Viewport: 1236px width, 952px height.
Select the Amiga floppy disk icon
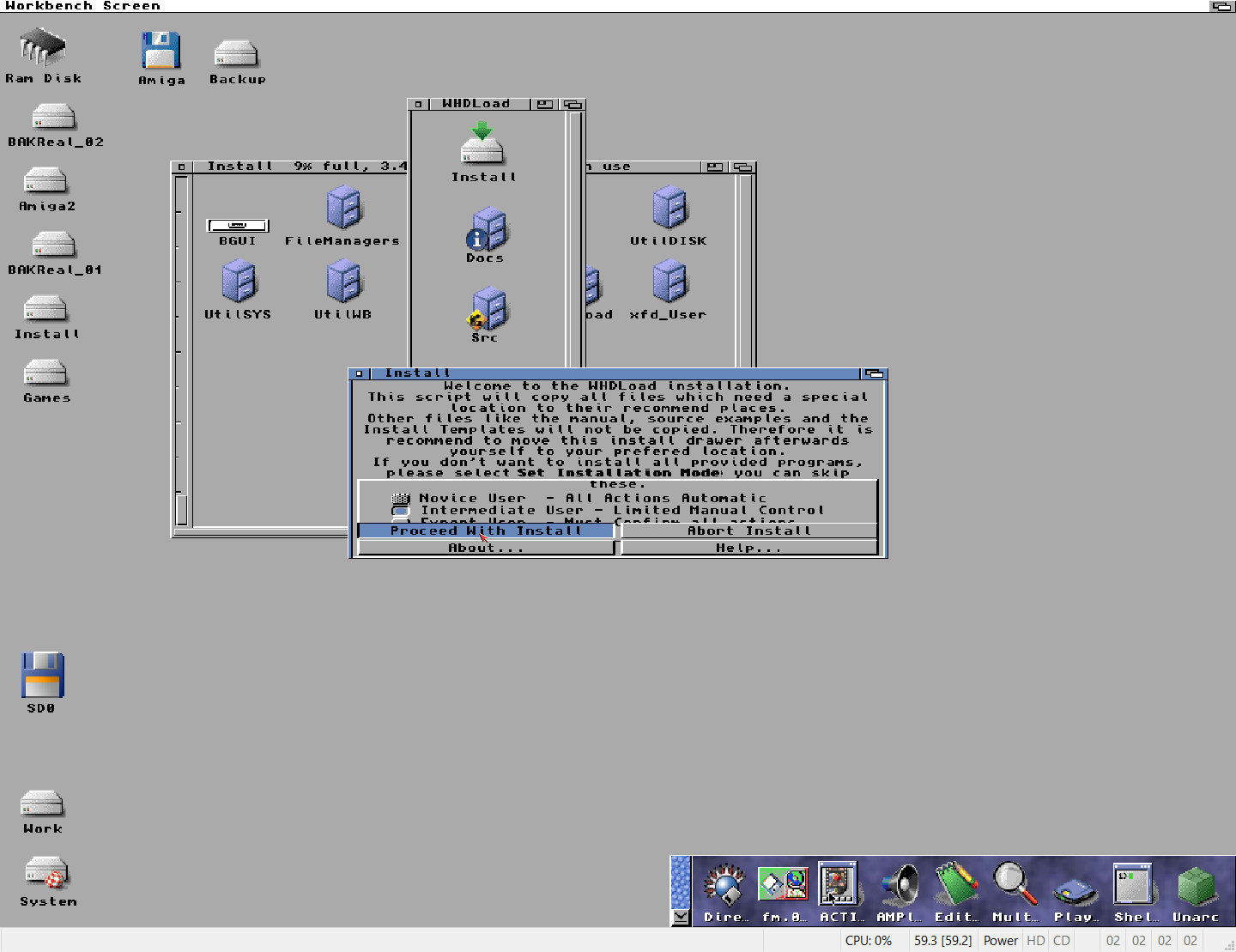161,51
